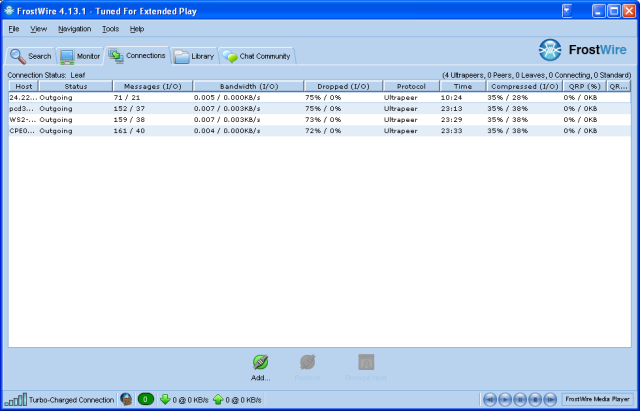This screenshot has height=411, width=640.
Task: Open the Library tab
Action: click(x=194, y=56)
